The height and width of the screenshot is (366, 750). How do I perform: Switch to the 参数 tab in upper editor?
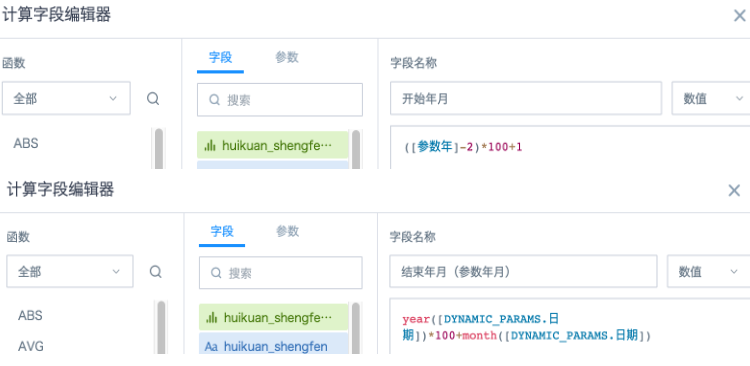click(287, 57)
